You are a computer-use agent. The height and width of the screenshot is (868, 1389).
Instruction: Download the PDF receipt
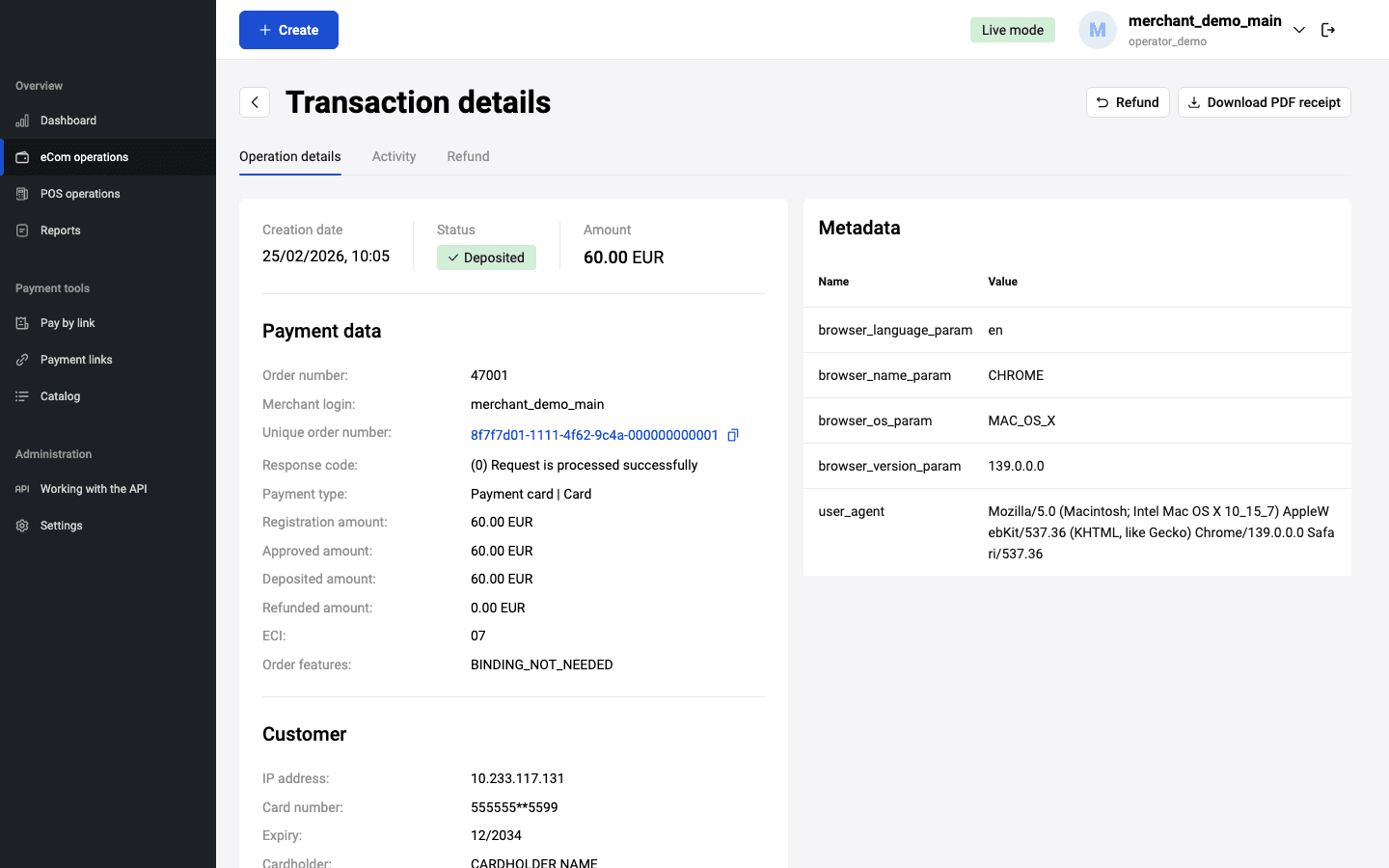pyautogui.click(x=1264, y=102)
